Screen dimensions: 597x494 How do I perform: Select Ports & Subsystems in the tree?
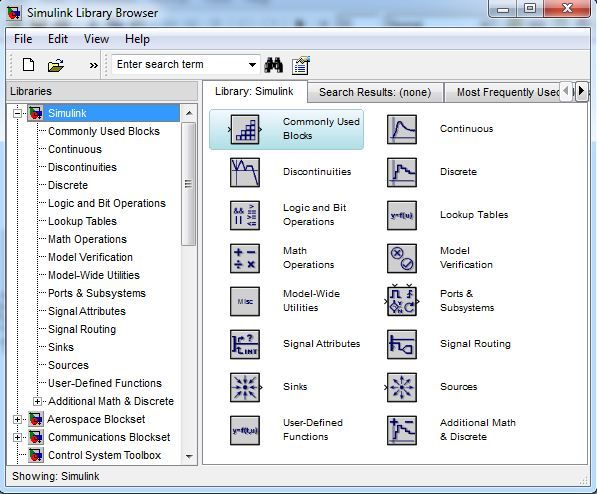(97, 293)
